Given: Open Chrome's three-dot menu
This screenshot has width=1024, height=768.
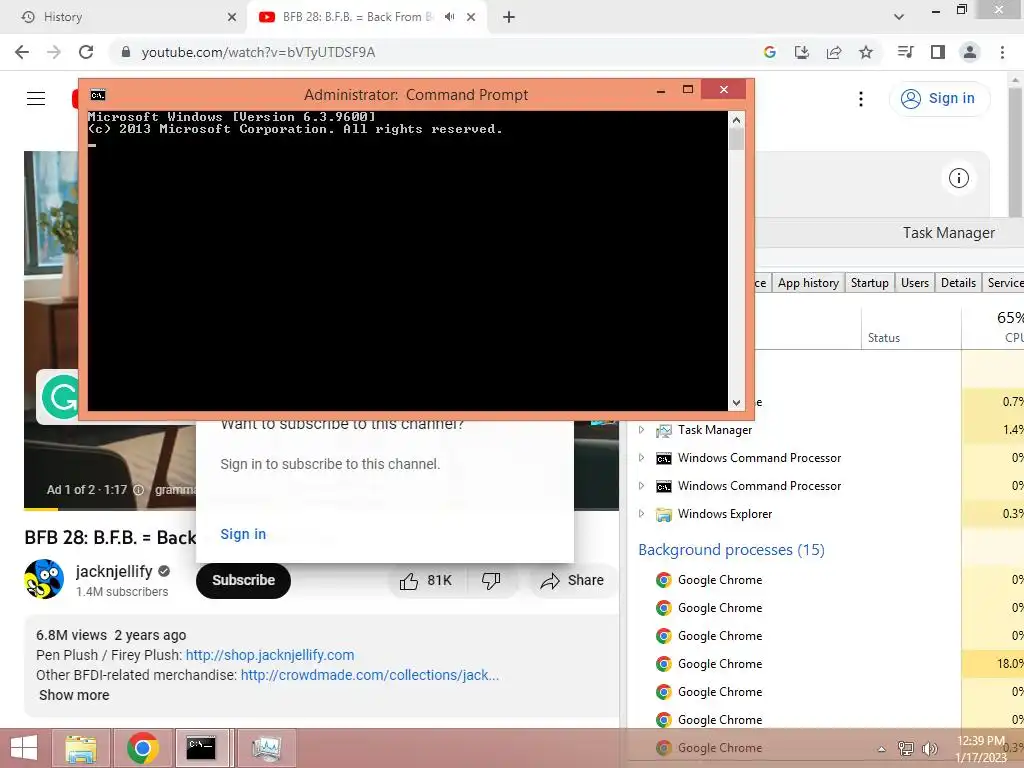Looking at the screenshot, I should point(1002,52).
